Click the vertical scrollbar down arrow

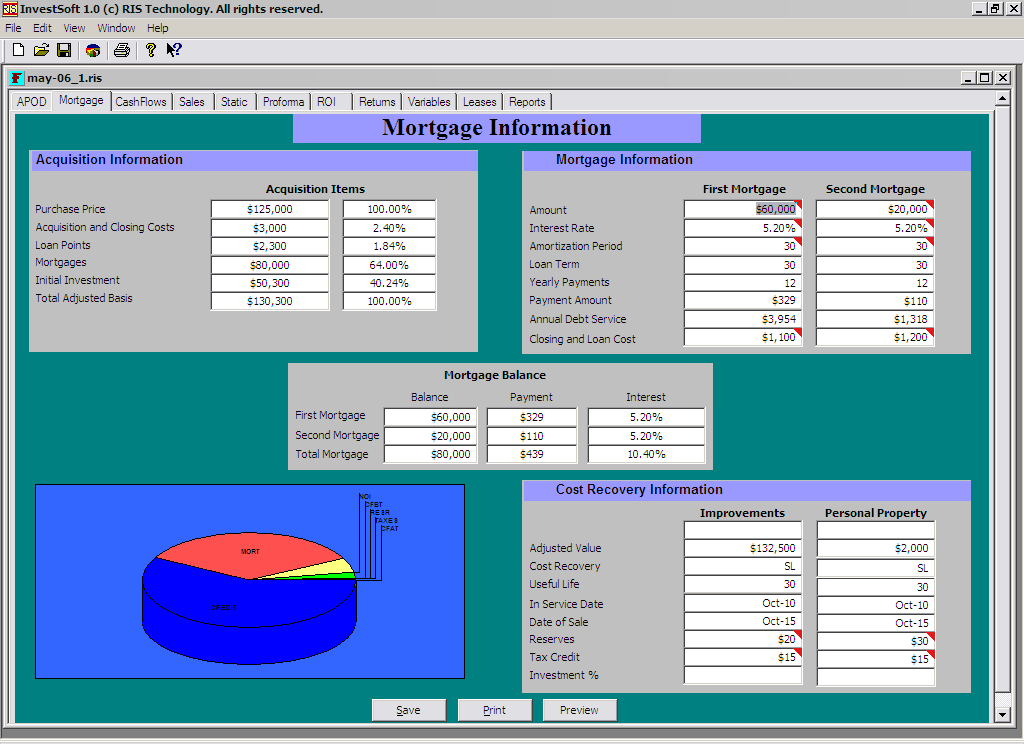(1002, 715)
